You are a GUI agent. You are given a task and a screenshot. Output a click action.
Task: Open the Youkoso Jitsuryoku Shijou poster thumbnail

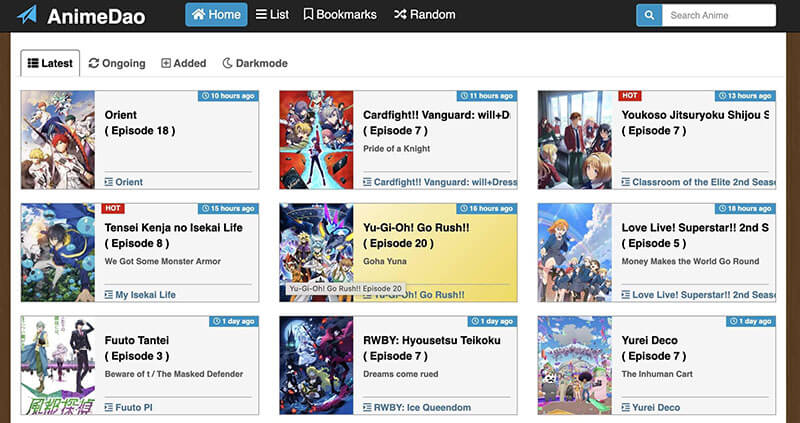(574, 140)
